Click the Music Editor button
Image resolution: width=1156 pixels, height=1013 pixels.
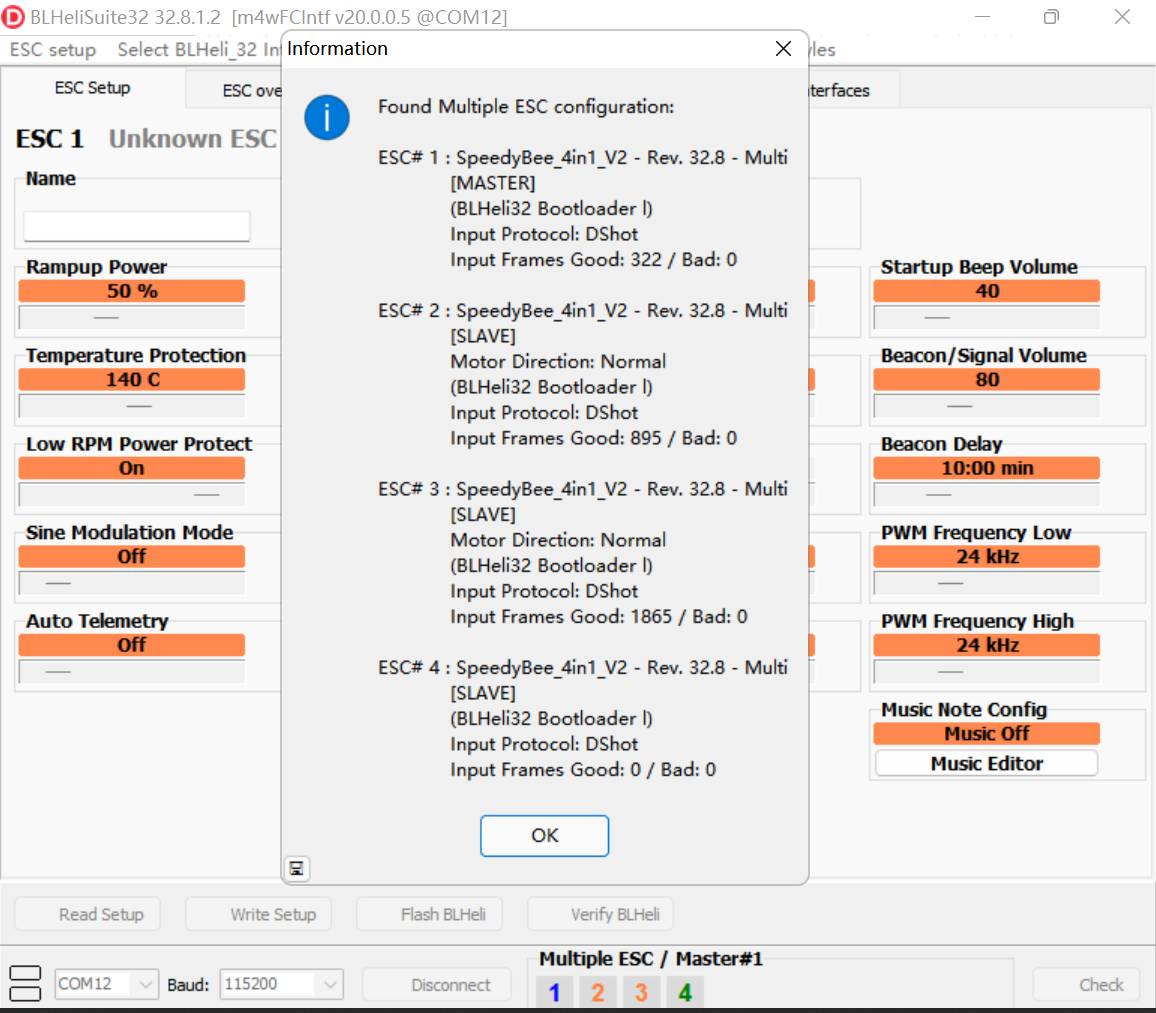[986, 764]
